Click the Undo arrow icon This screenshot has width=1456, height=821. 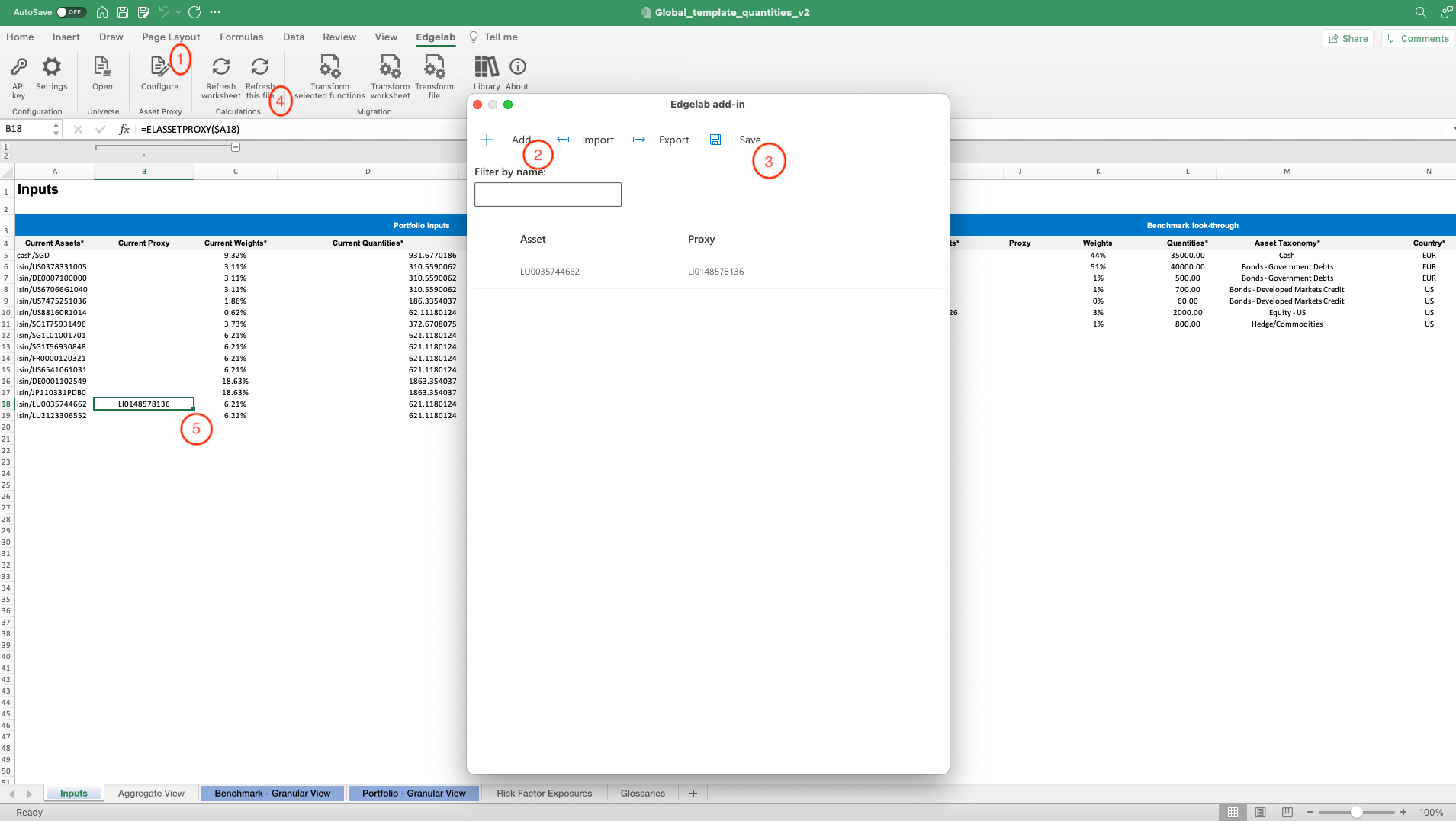pyautogui.click(x=164, y=12)
